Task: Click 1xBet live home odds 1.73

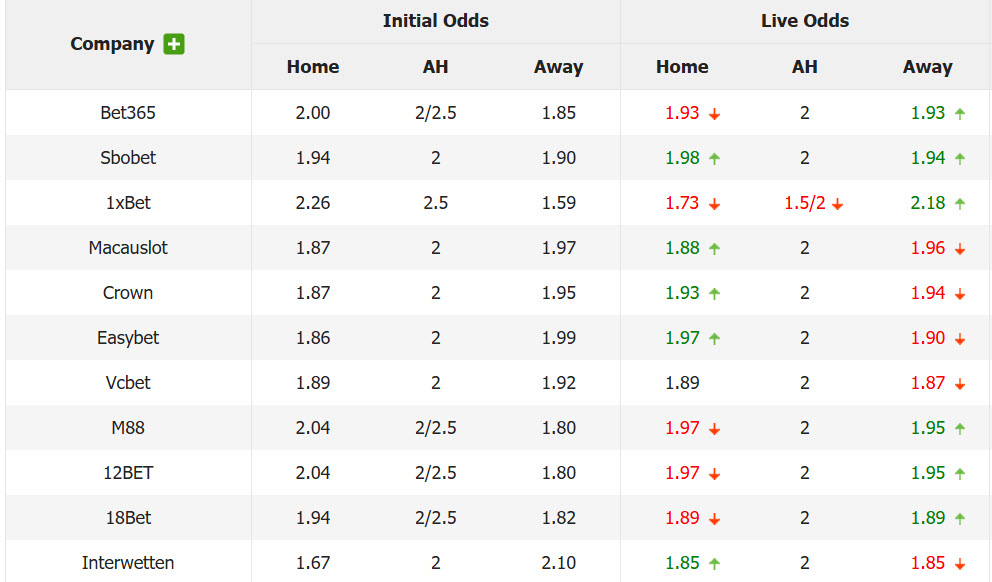Action: (x=682, y=202)
